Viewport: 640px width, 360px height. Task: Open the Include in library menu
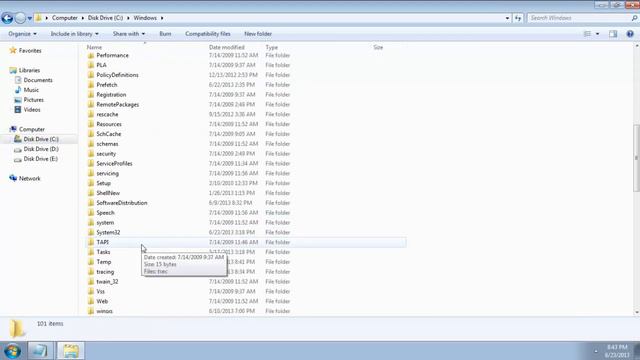[x=74, y=34]
